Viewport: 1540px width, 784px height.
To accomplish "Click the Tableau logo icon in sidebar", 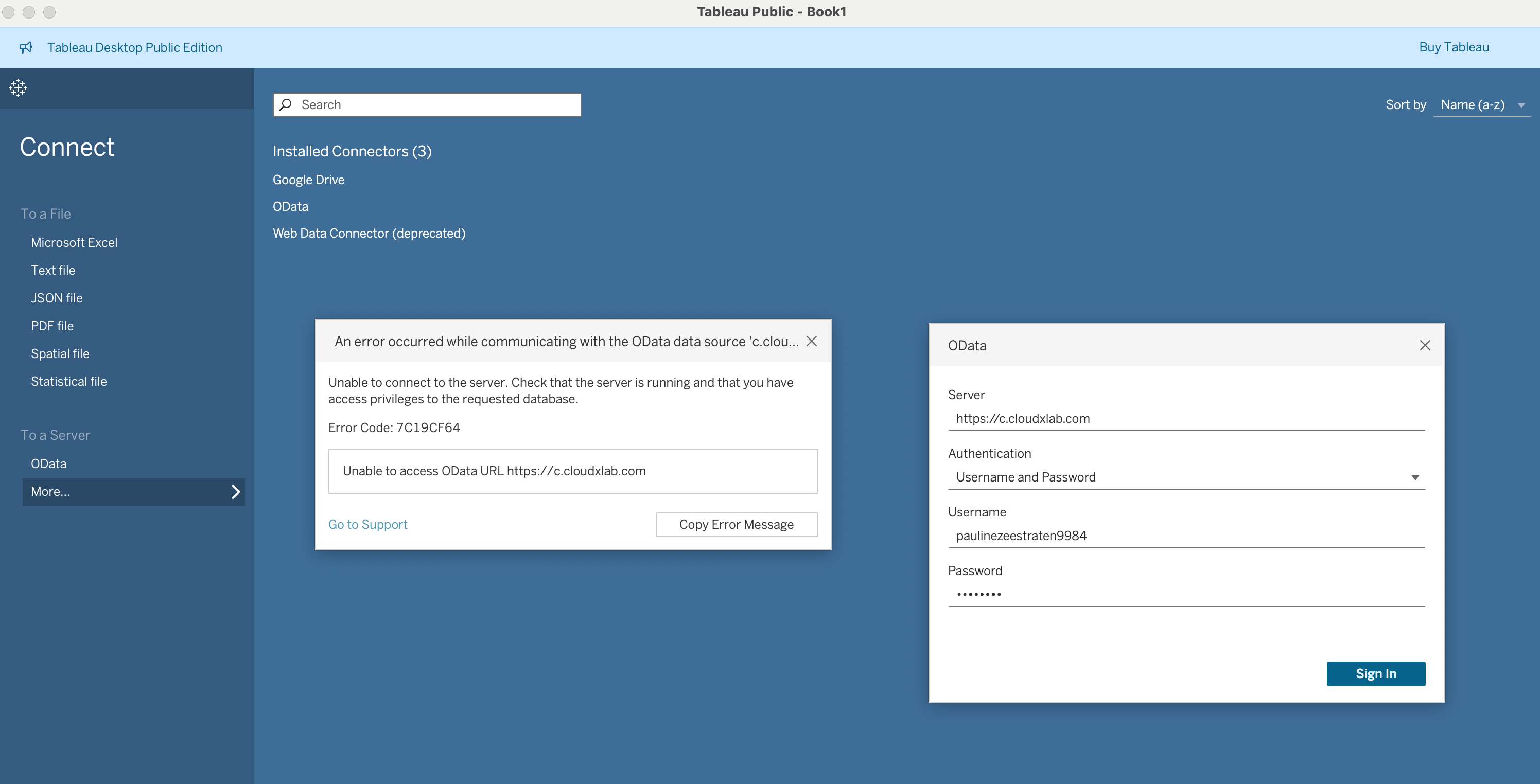I will click(18, 88).
